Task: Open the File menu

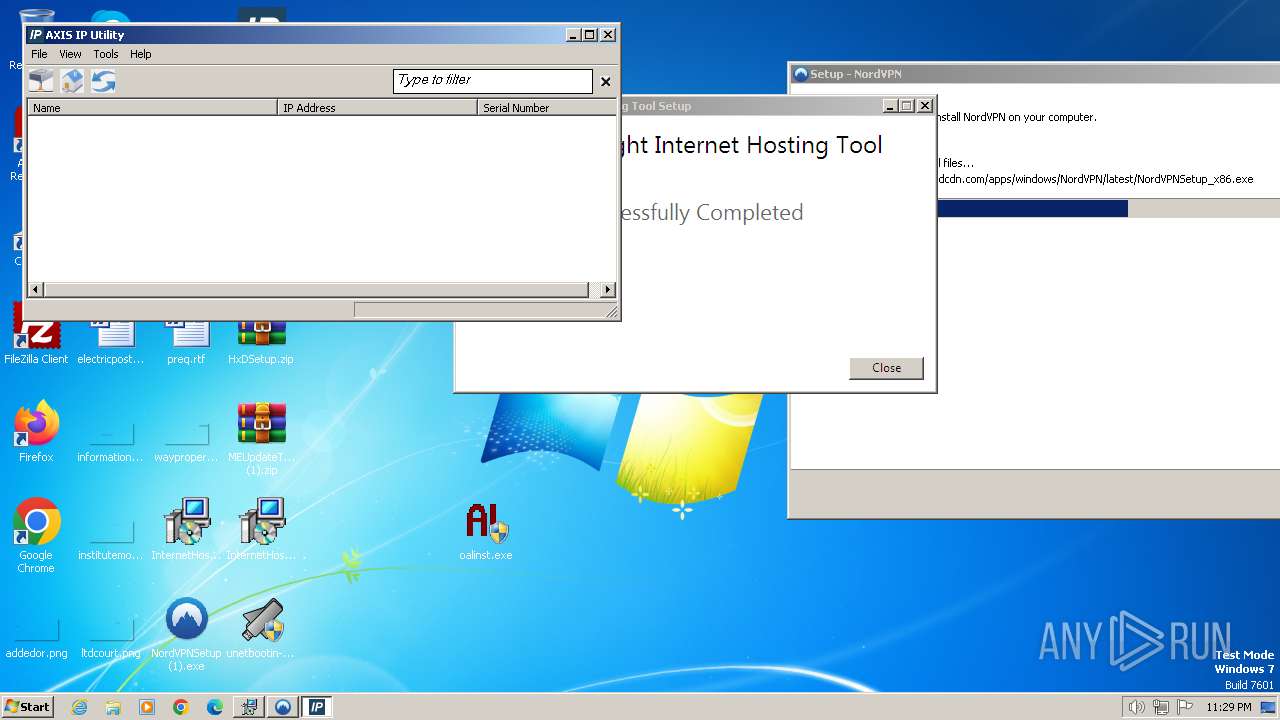Action: (39, 54)
